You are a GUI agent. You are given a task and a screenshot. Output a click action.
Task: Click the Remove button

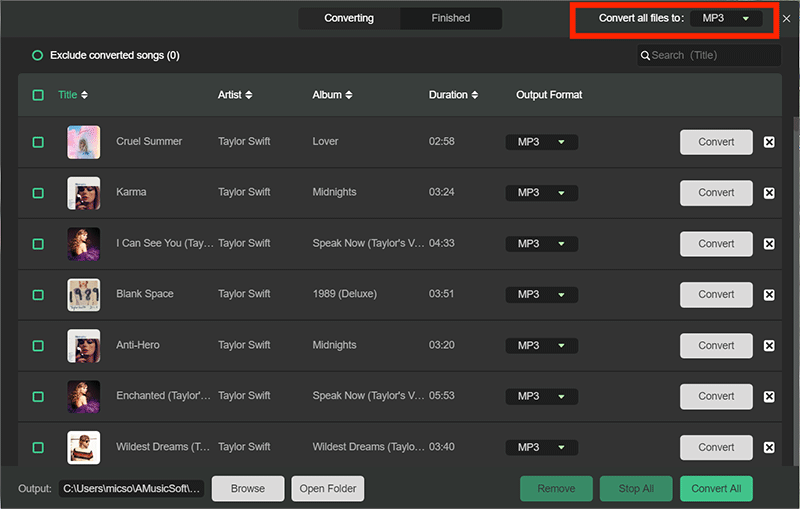click(556, 489)
